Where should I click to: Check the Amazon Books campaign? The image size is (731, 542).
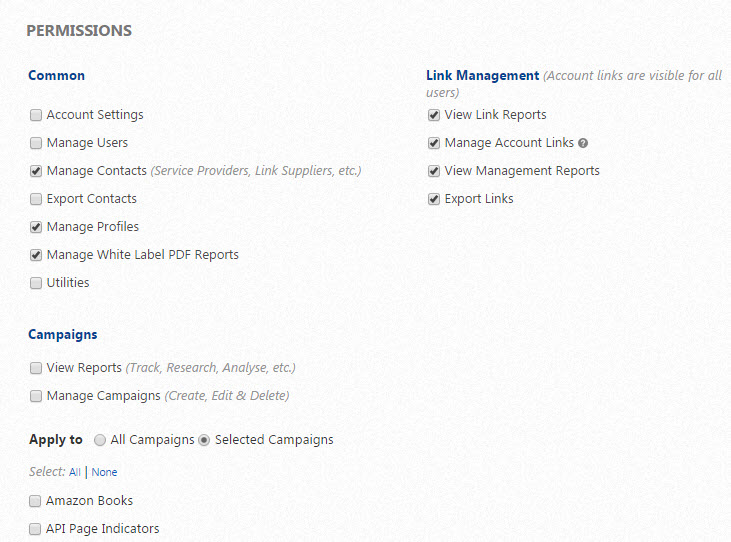[36, 501]
